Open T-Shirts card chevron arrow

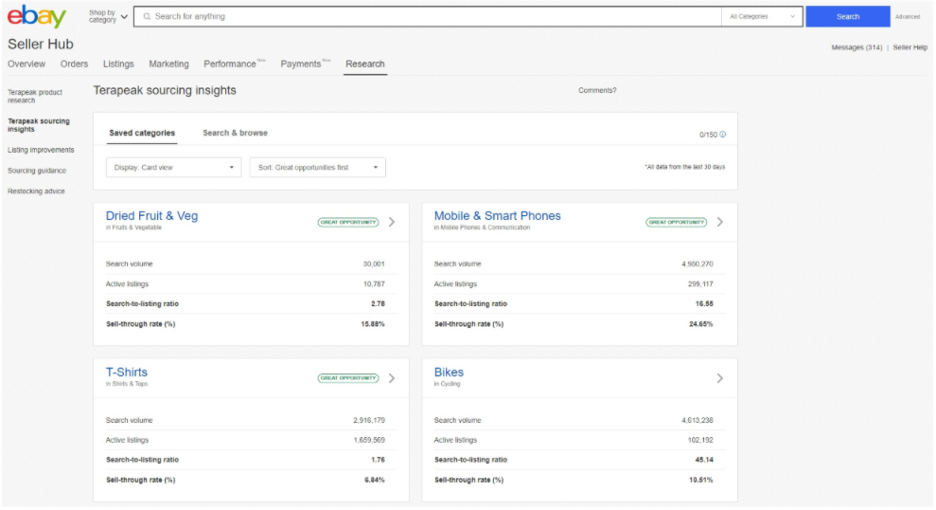pos(392,378)
